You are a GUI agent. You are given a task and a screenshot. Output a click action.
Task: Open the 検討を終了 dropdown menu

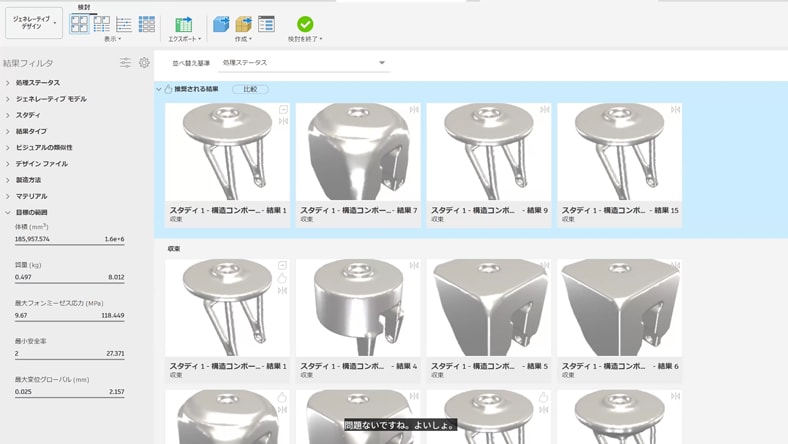click(305, 39)
